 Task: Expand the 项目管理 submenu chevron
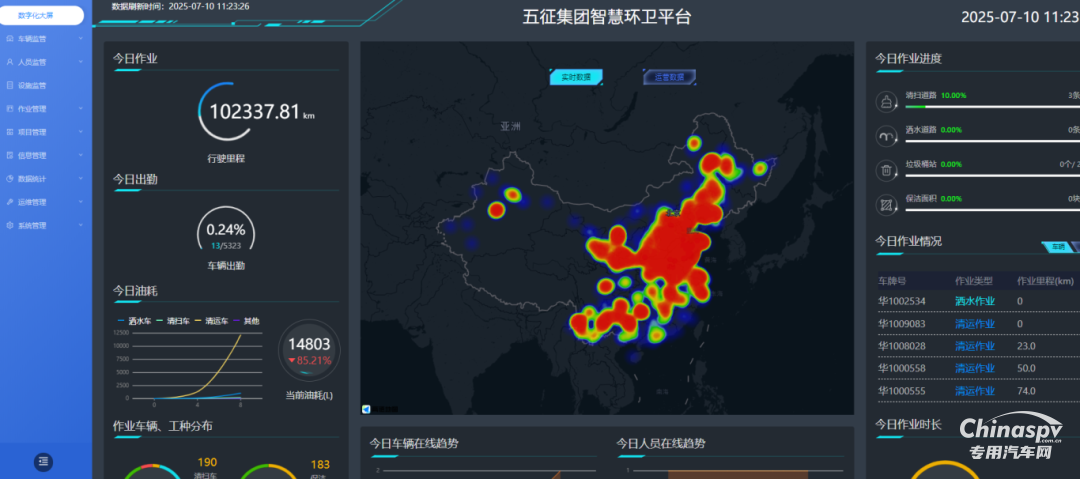click(x=81, y=132)
